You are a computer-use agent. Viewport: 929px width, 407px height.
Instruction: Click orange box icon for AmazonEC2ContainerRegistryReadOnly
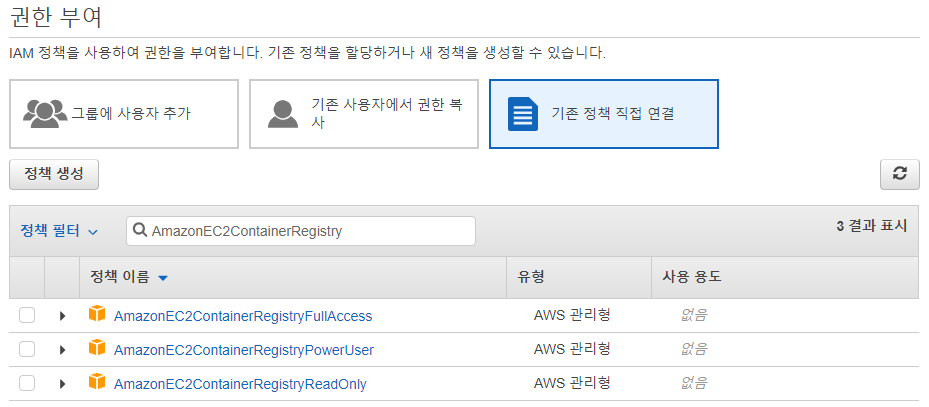click(x=97, y=382)
